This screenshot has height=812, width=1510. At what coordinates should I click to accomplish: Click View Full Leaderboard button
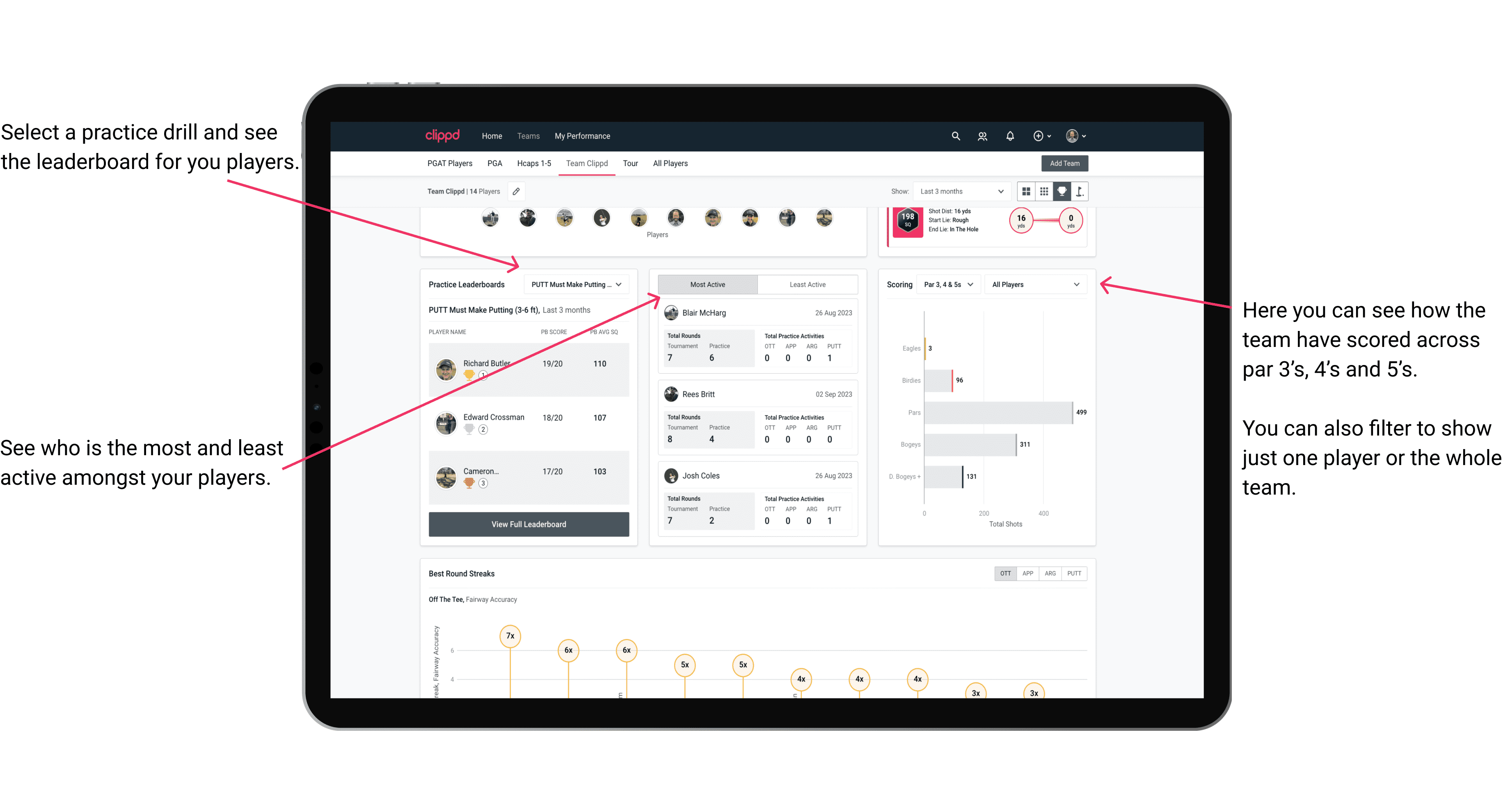[528, 524]
